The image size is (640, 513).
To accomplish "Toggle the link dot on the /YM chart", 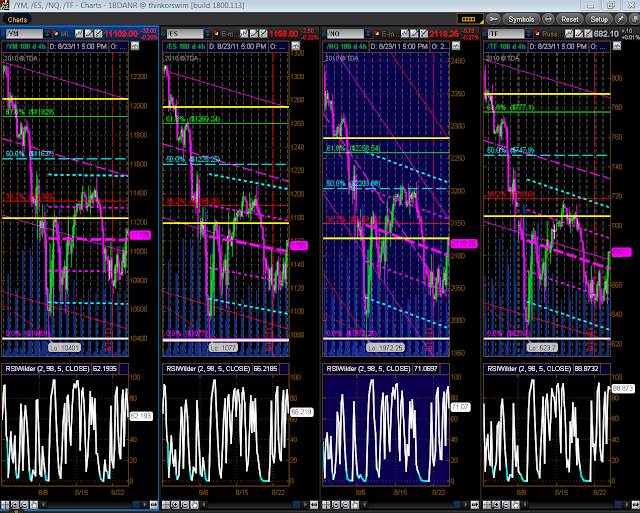I will [x=2, y=34].
